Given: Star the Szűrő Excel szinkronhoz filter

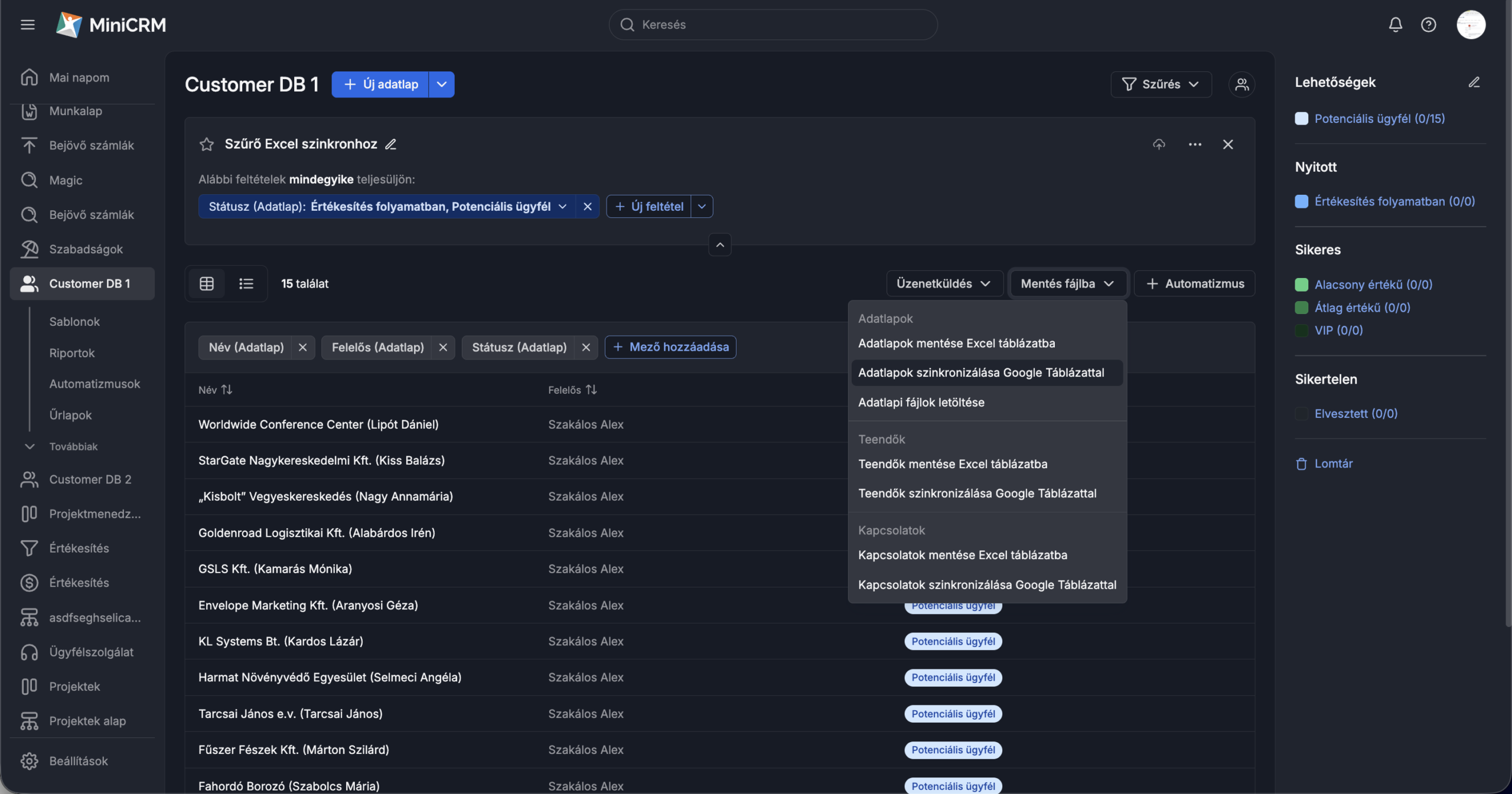Looking at the screenshot, I should (x=206, y=145).
